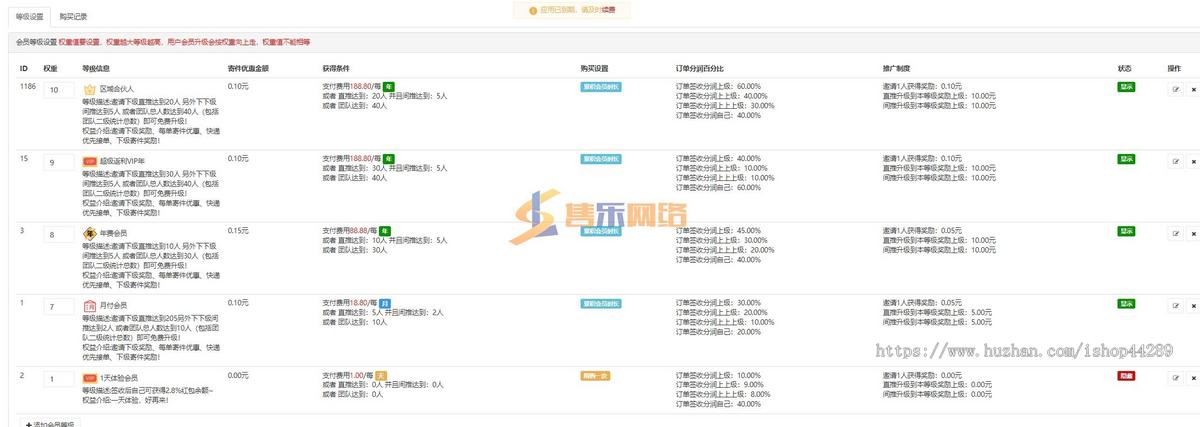The image size is (1200, 427).
Task: Click 支付费用1.00/每 text for 1天体验会员
Action: [347, 375]
